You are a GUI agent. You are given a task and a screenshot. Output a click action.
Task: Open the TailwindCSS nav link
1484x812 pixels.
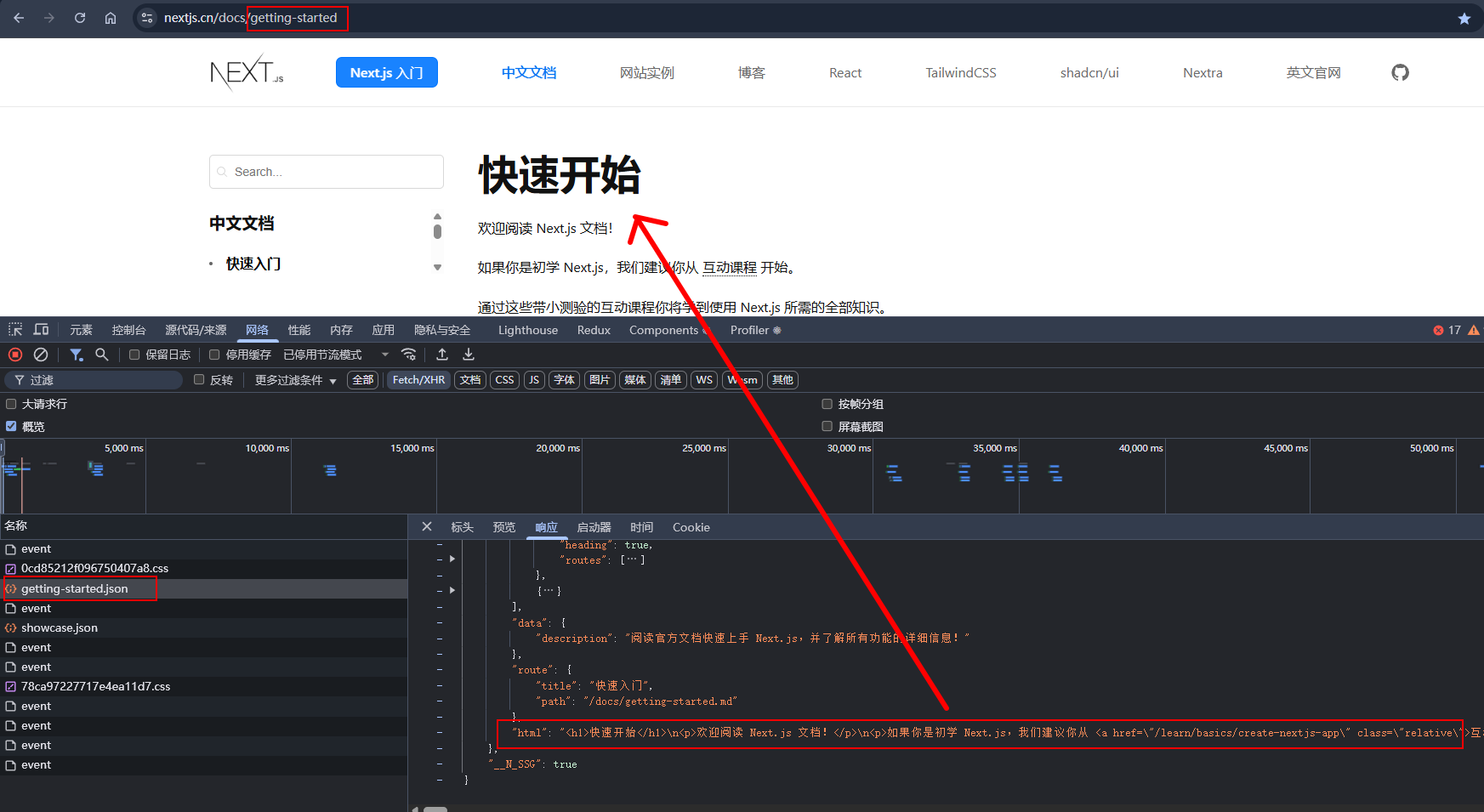click(961, 72)
